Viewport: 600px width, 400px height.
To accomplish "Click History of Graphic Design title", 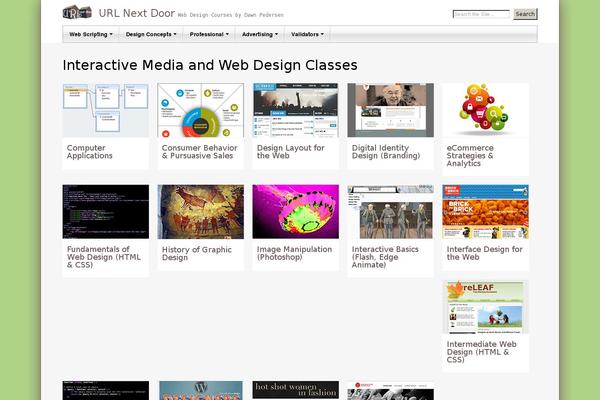I will [197, 253].
